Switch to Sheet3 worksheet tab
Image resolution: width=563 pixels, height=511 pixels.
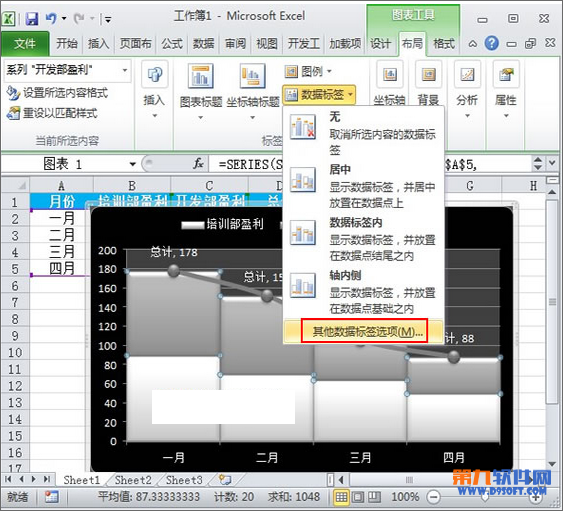[184, 480]
